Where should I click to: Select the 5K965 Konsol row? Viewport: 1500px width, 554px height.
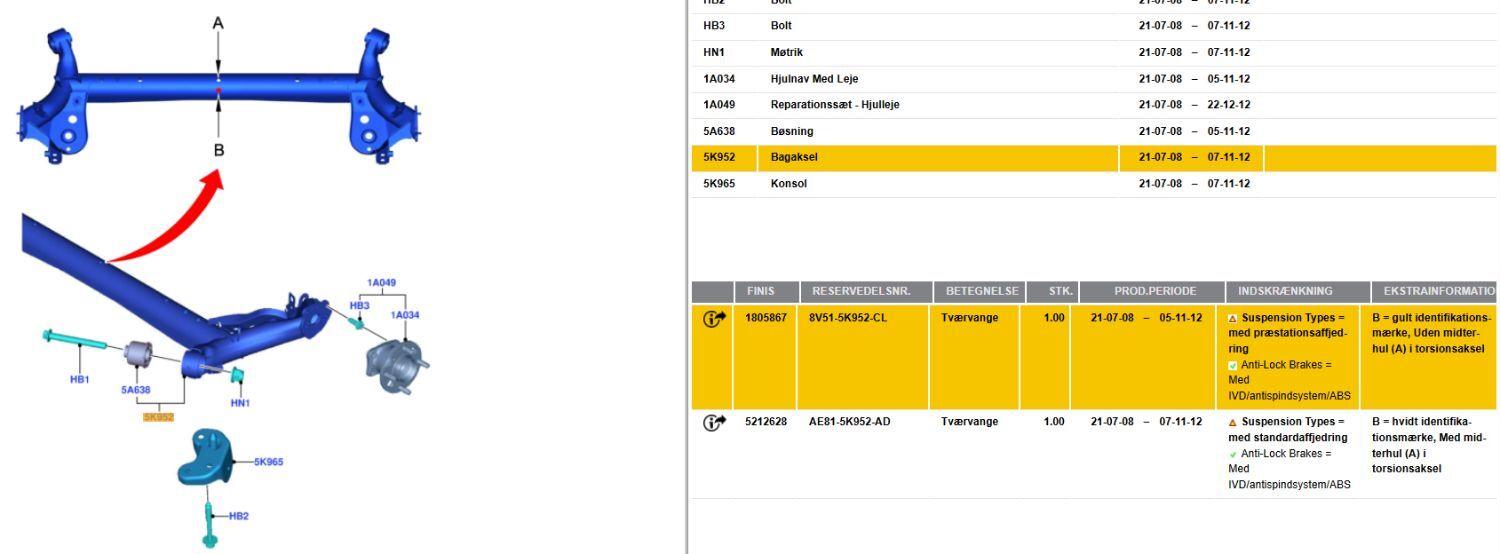(x=788, y=184)
